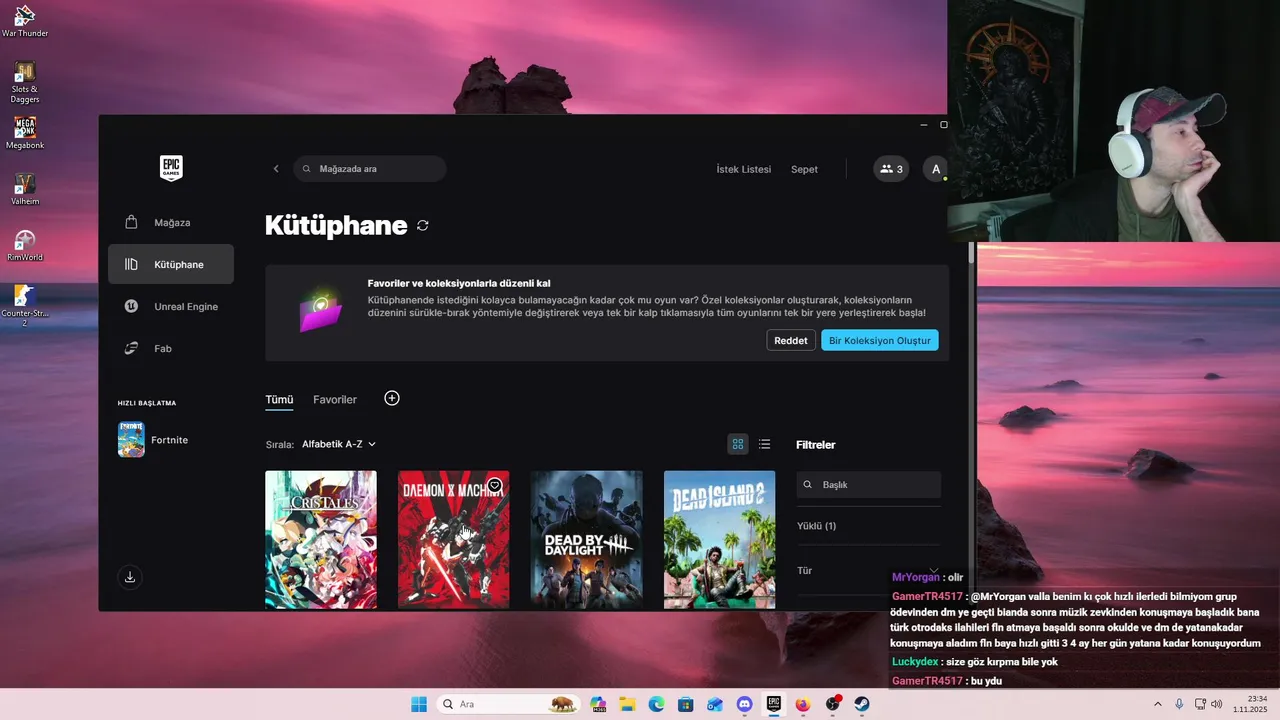
Task: Dismiss the collections banner with Reddet
Action: [790, 340]
